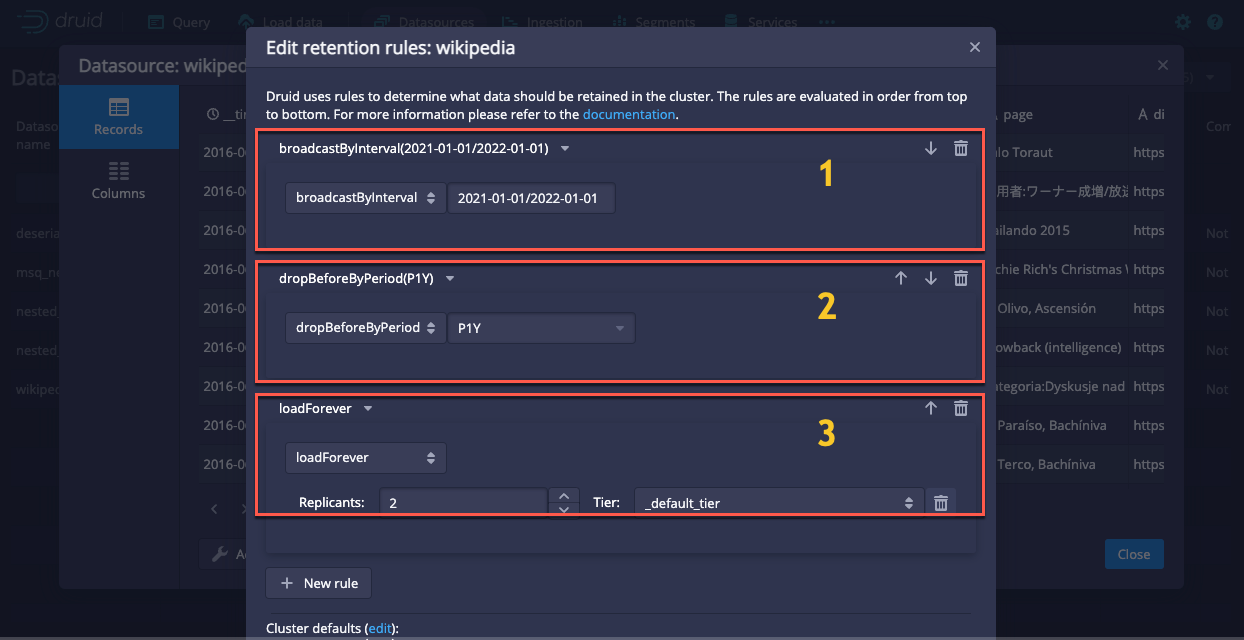The height and width of the screenshot is (640, 1244).
Task: Click the interval input showing 2021-01-01/2022-01-01
Action: 531,197
